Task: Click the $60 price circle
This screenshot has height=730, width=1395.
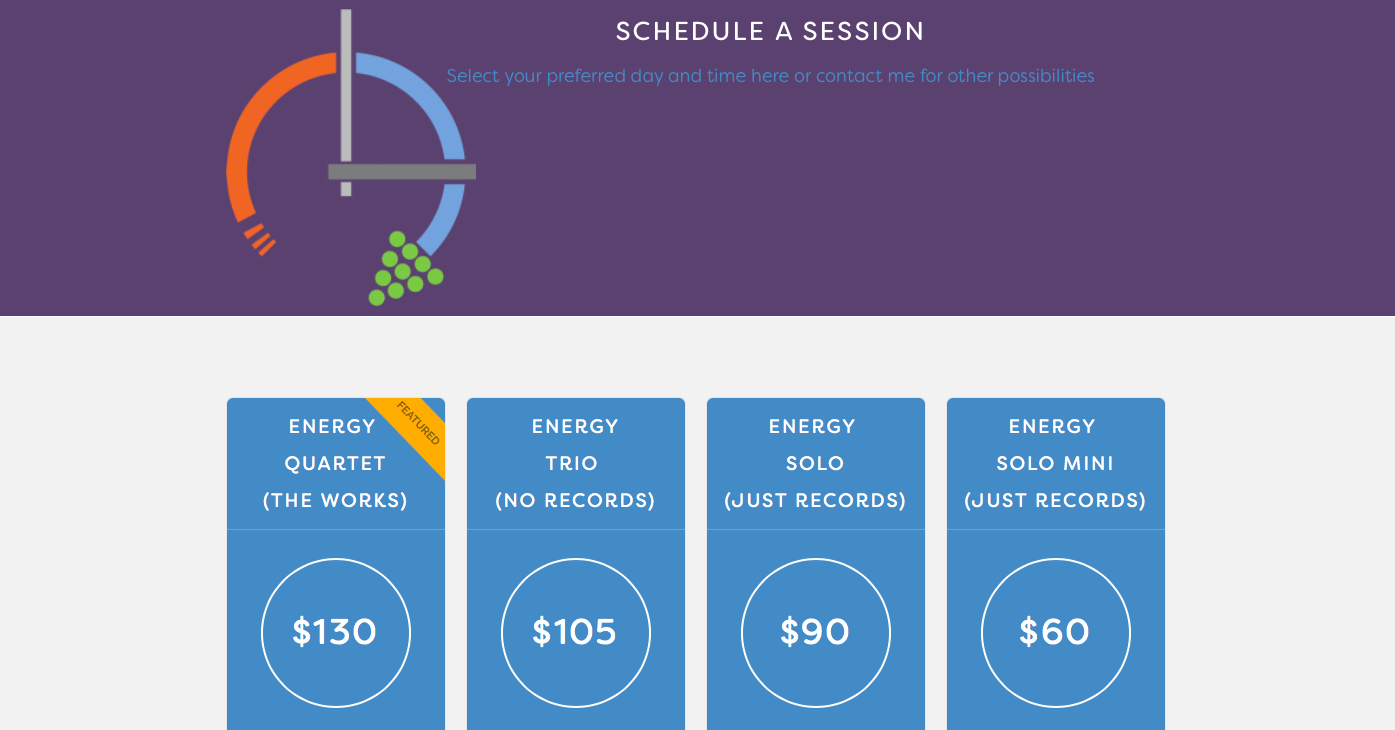Action: [x=1056, y=633]
